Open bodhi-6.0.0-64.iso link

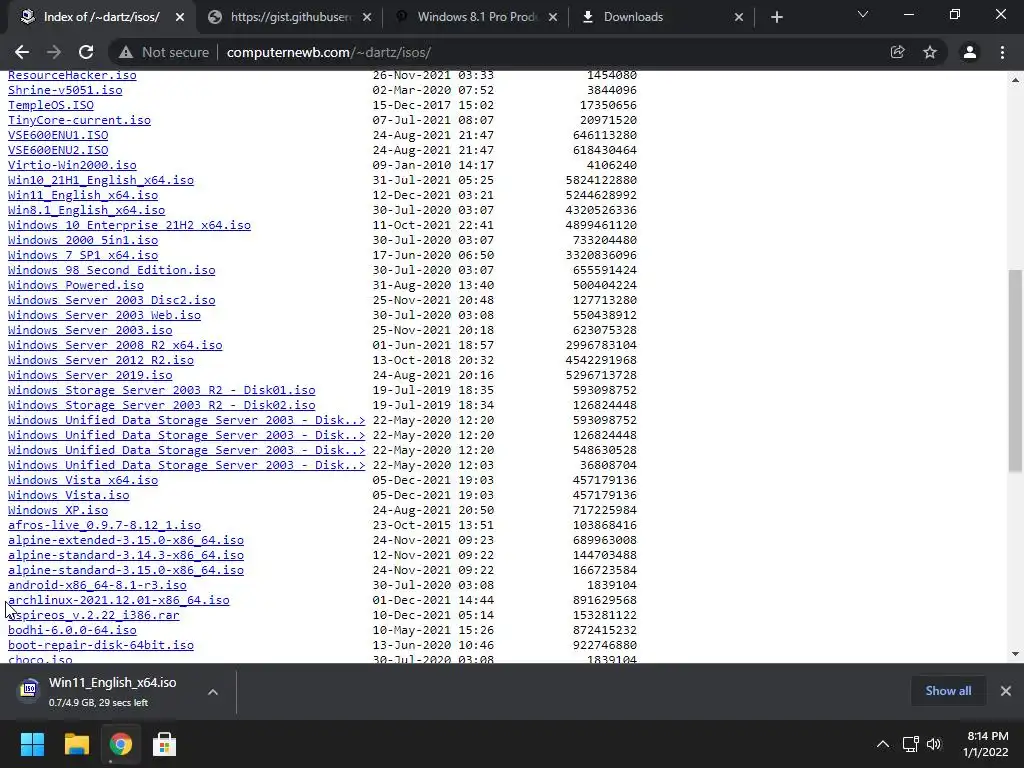[x=72, y=630]
